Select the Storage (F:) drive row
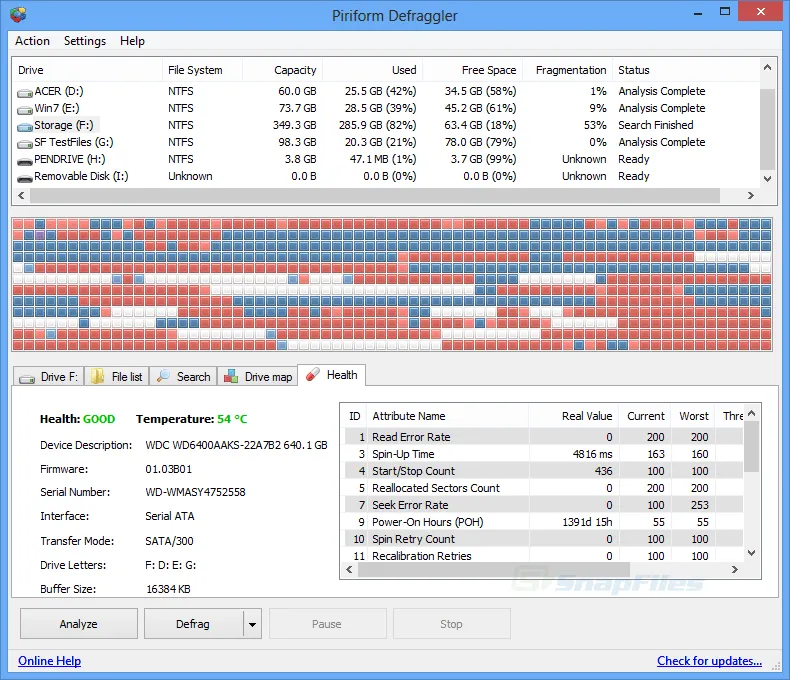Image resolution: width=790 pixels, height=680 pixels. tap(386, 125)
